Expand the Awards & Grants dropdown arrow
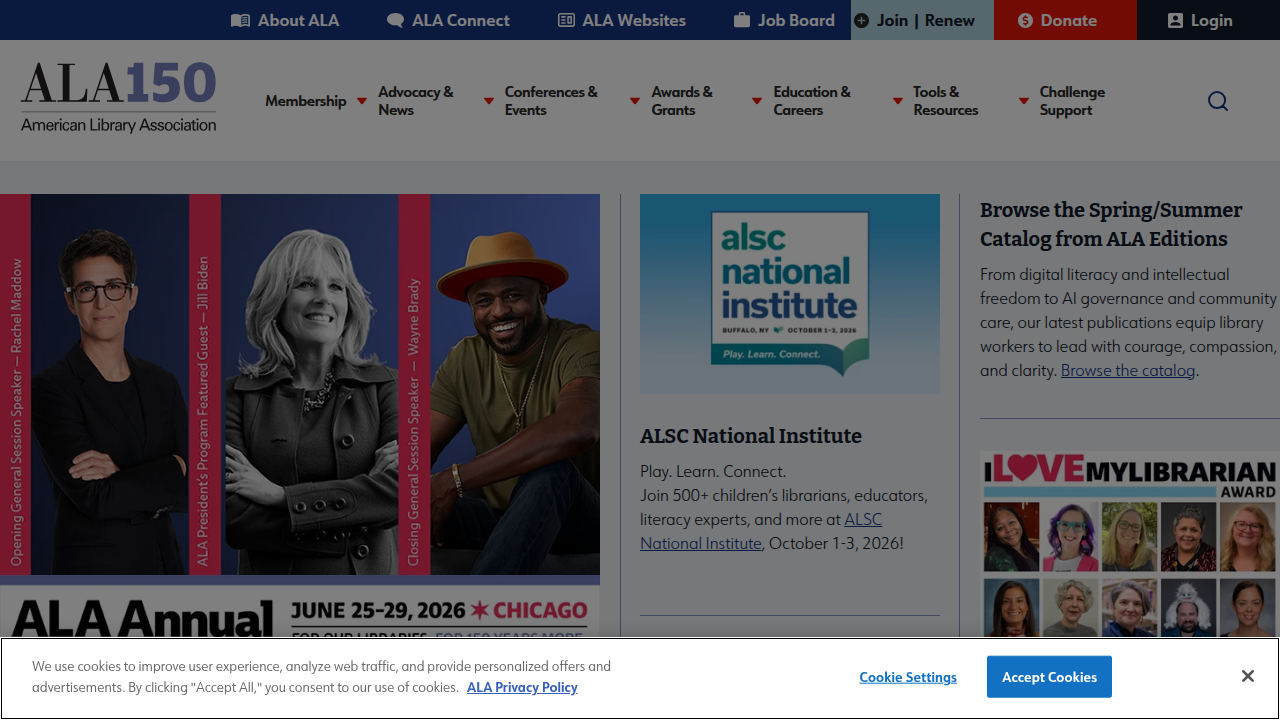The image size is (1280, 720). point(757,101)
